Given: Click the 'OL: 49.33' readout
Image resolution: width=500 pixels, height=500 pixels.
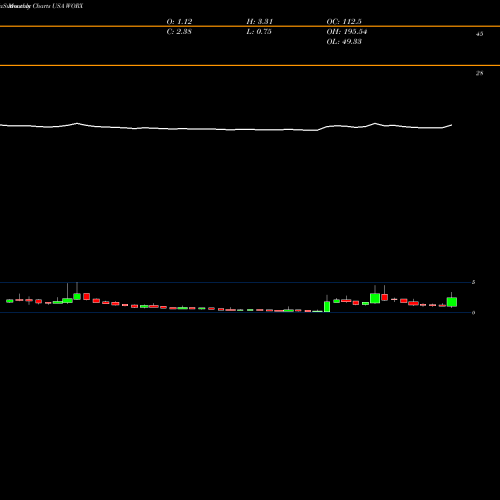Looking at the screenshot, I should (344, 42).
